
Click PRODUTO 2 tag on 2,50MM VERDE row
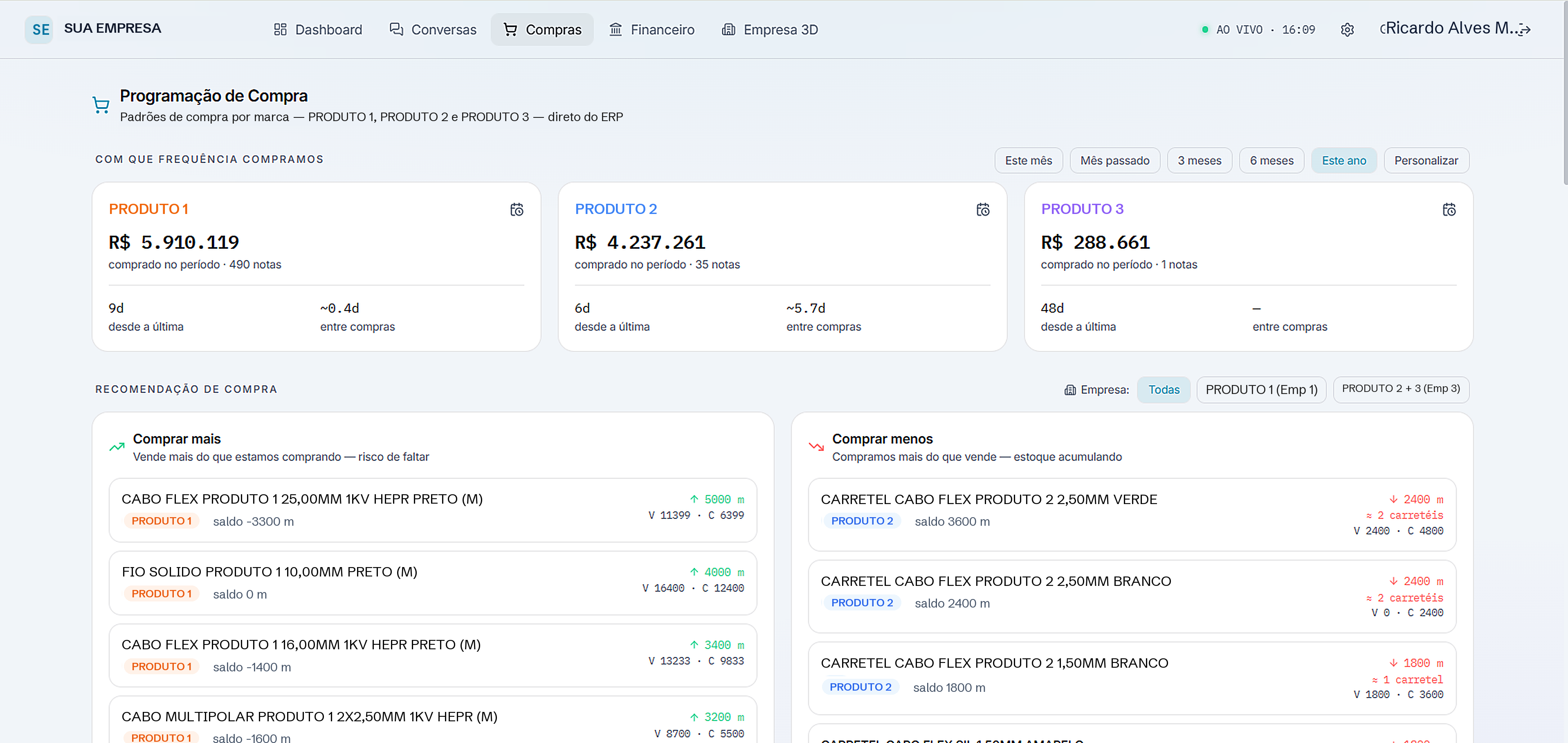click(862, 521)
